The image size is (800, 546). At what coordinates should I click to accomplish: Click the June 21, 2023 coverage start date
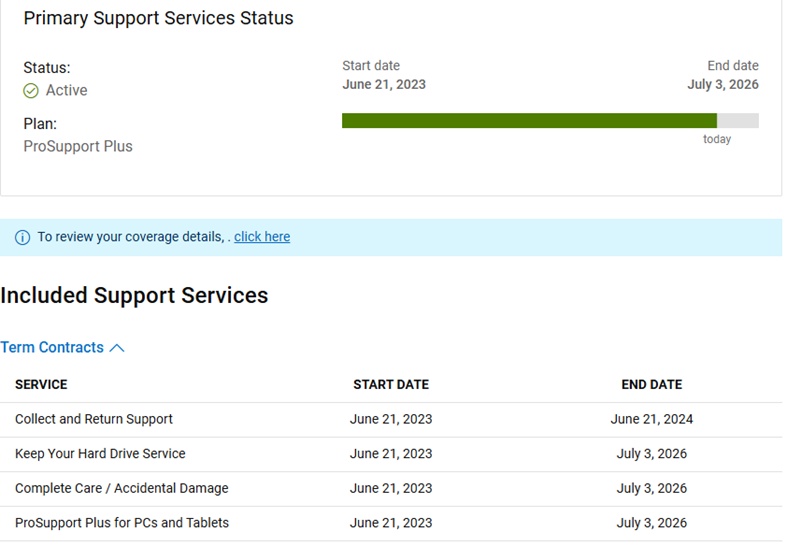click(384, 84)
